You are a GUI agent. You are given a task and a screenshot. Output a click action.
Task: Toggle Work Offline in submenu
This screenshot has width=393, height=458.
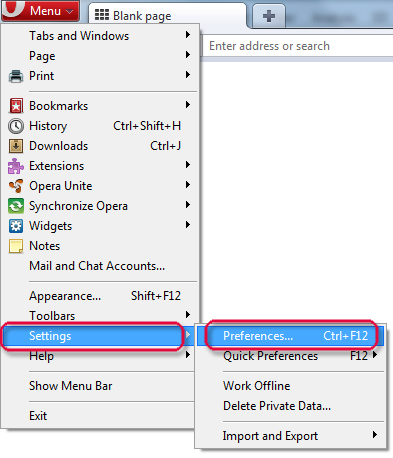coord(290,386)
